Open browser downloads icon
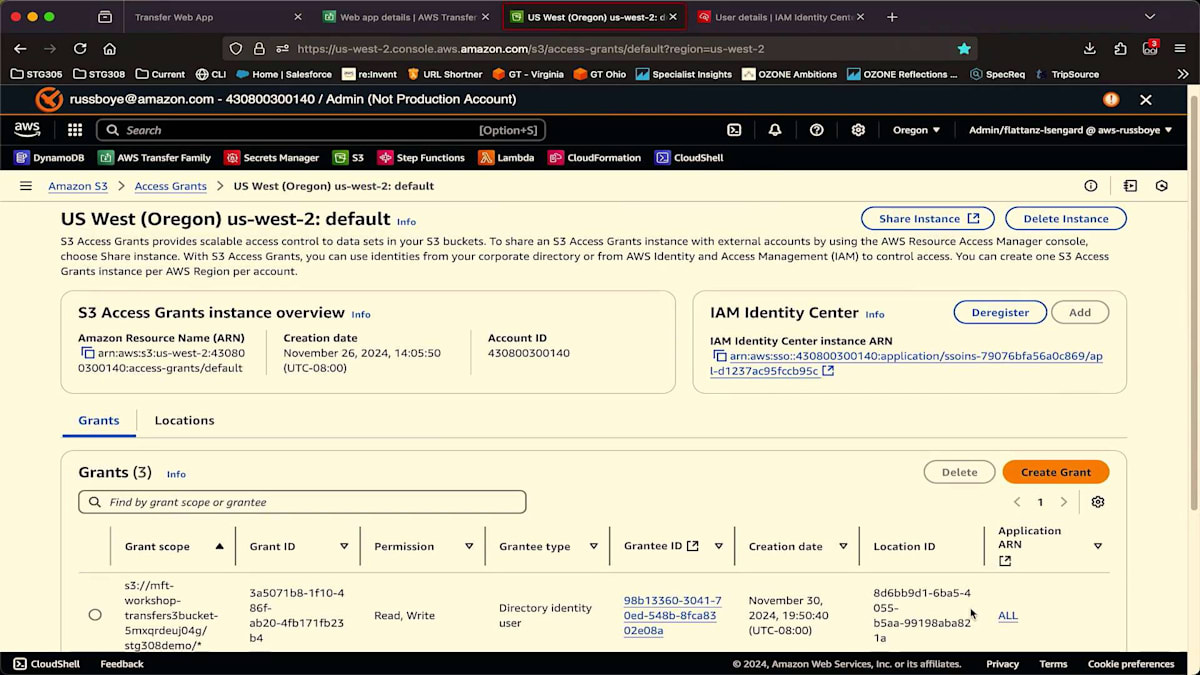 pos(1090,48)
